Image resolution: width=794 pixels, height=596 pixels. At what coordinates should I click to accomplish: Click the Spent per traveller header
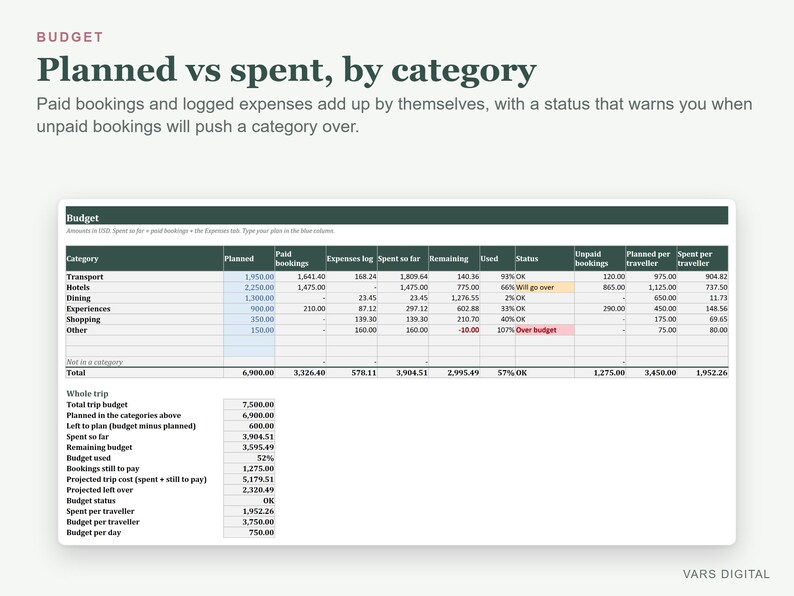pyautogui.click(x=702, y=259)
